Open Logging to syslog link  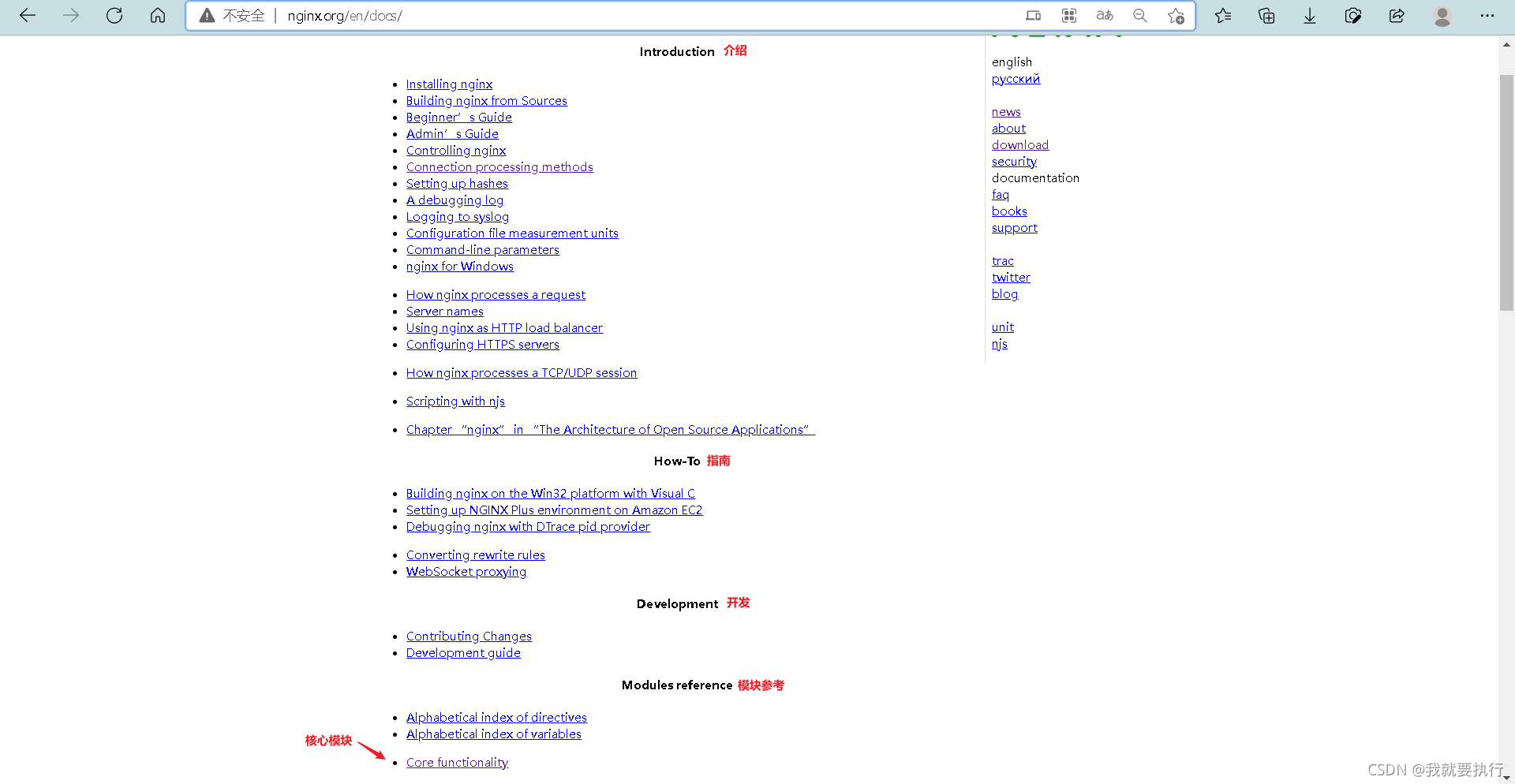(x=458, y=217)
